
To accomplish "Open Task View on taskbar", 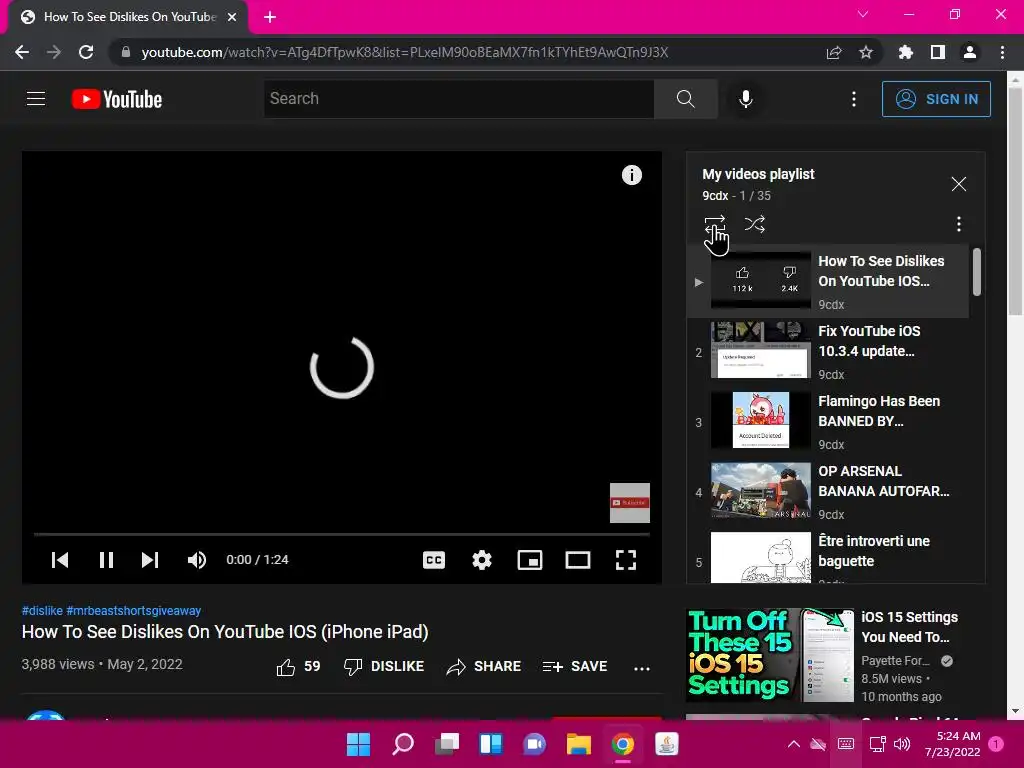I will coord(447,744).
